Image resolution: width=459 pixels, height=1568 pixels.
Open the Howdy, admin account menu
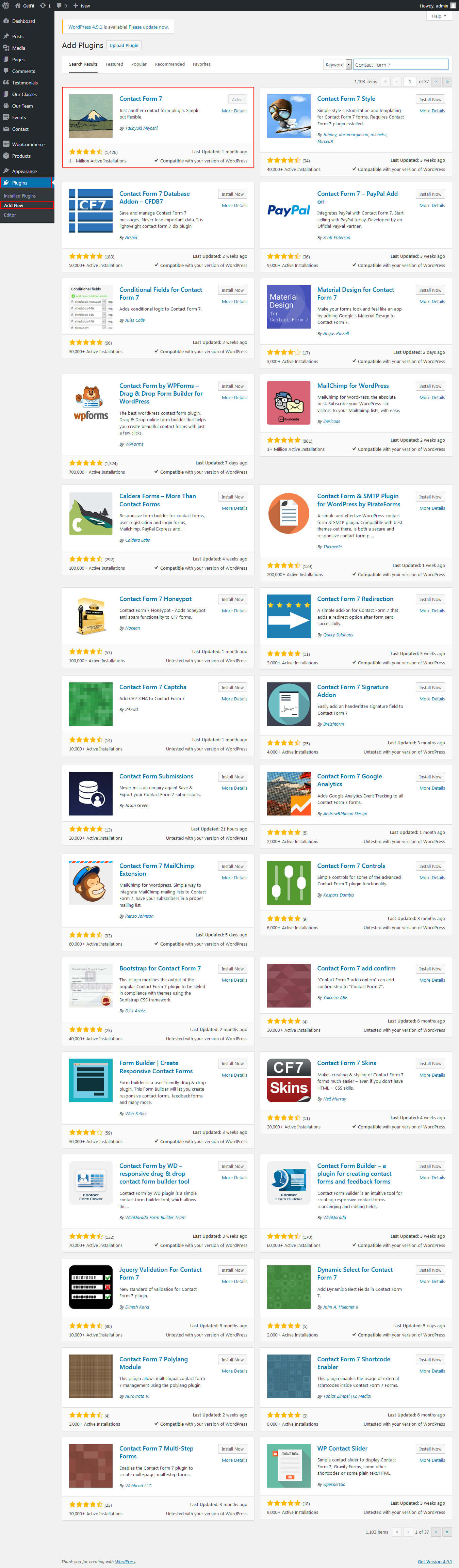point(438,5)
